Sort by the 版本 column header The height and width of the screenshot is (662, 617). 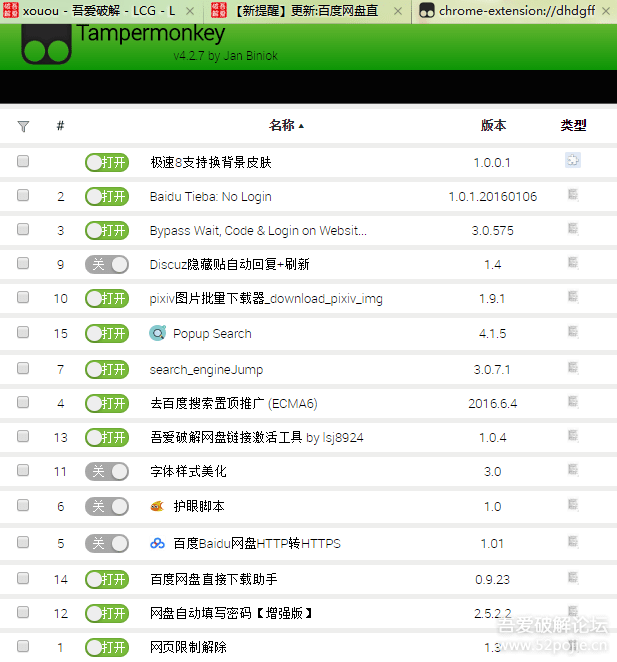tap(493, 125)
